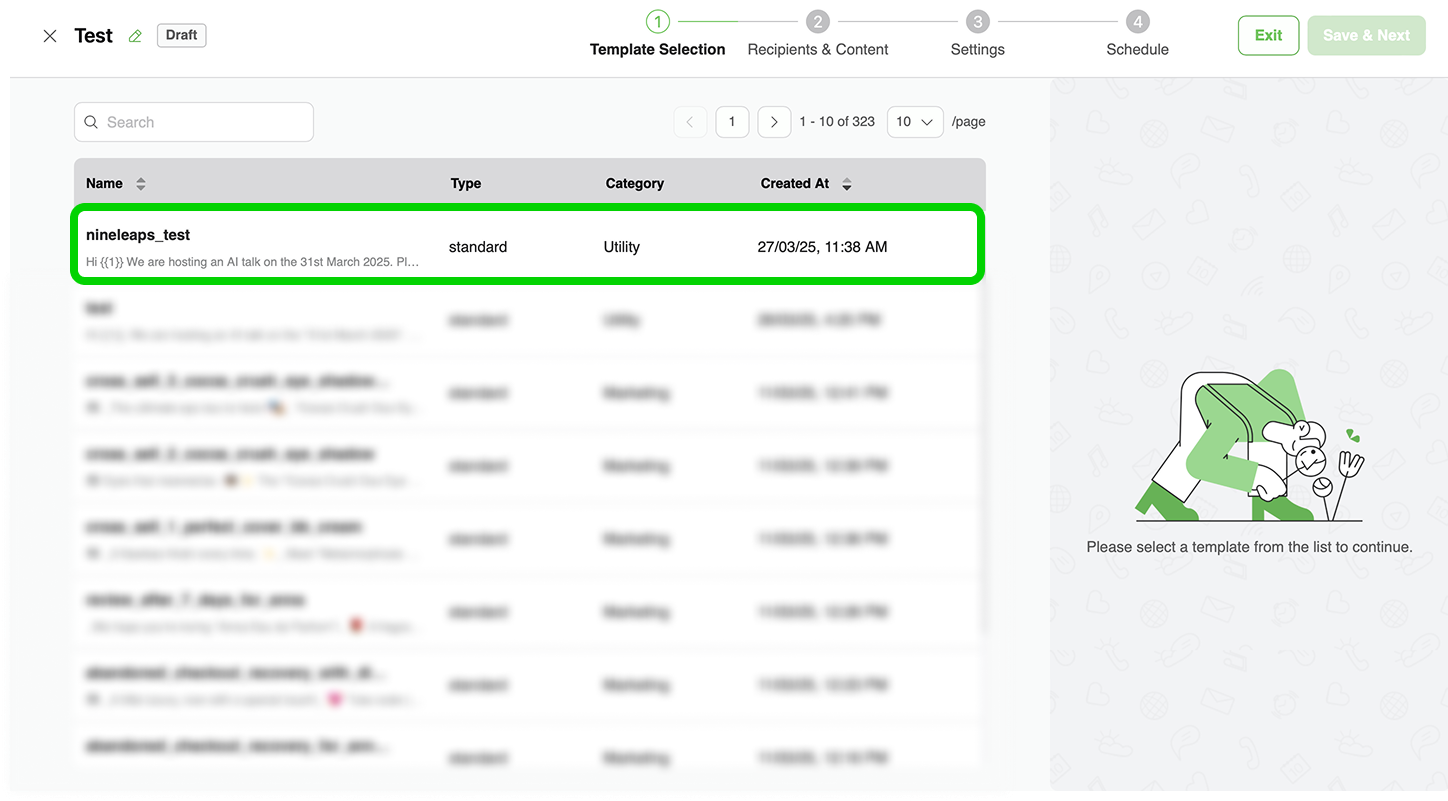This screenshot has width=1448, height=801.
Task: Switch to the Settings step
Action: point(977,49)
